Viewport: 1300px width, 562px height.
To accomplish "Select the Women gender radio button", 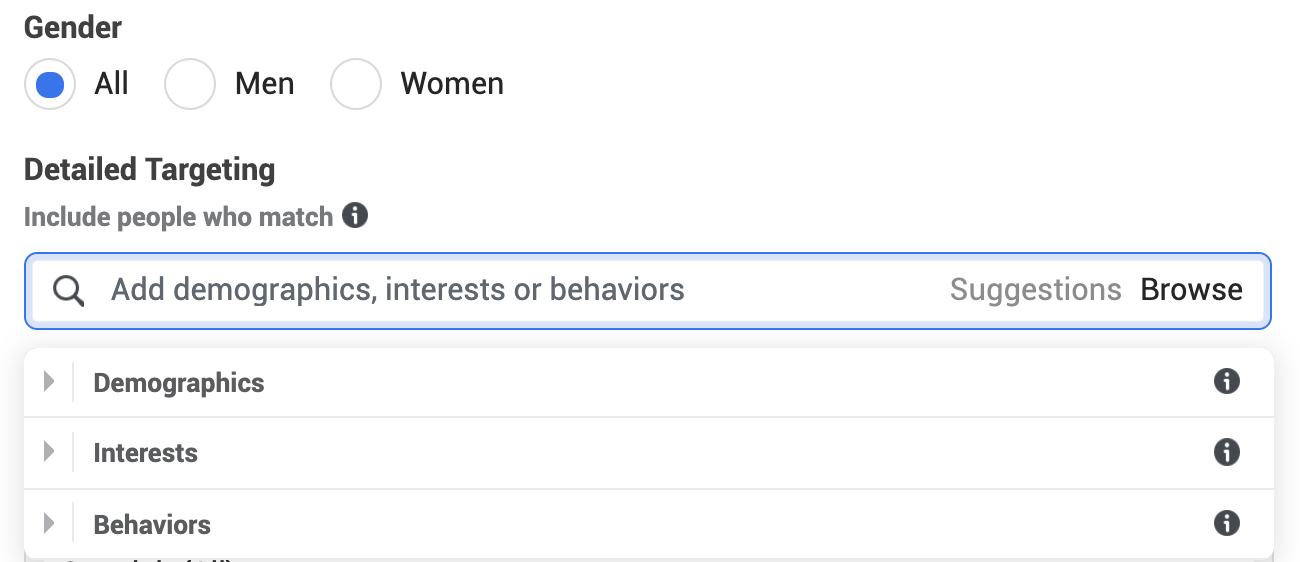I will 356,84.
